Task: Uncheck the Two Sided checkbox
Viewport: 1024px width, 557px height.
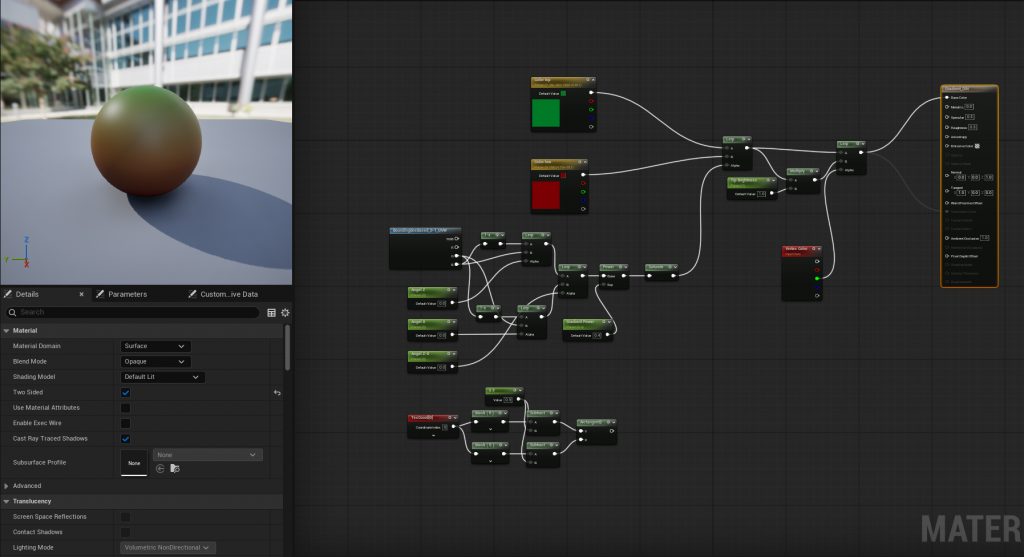Action: point(125,393)
